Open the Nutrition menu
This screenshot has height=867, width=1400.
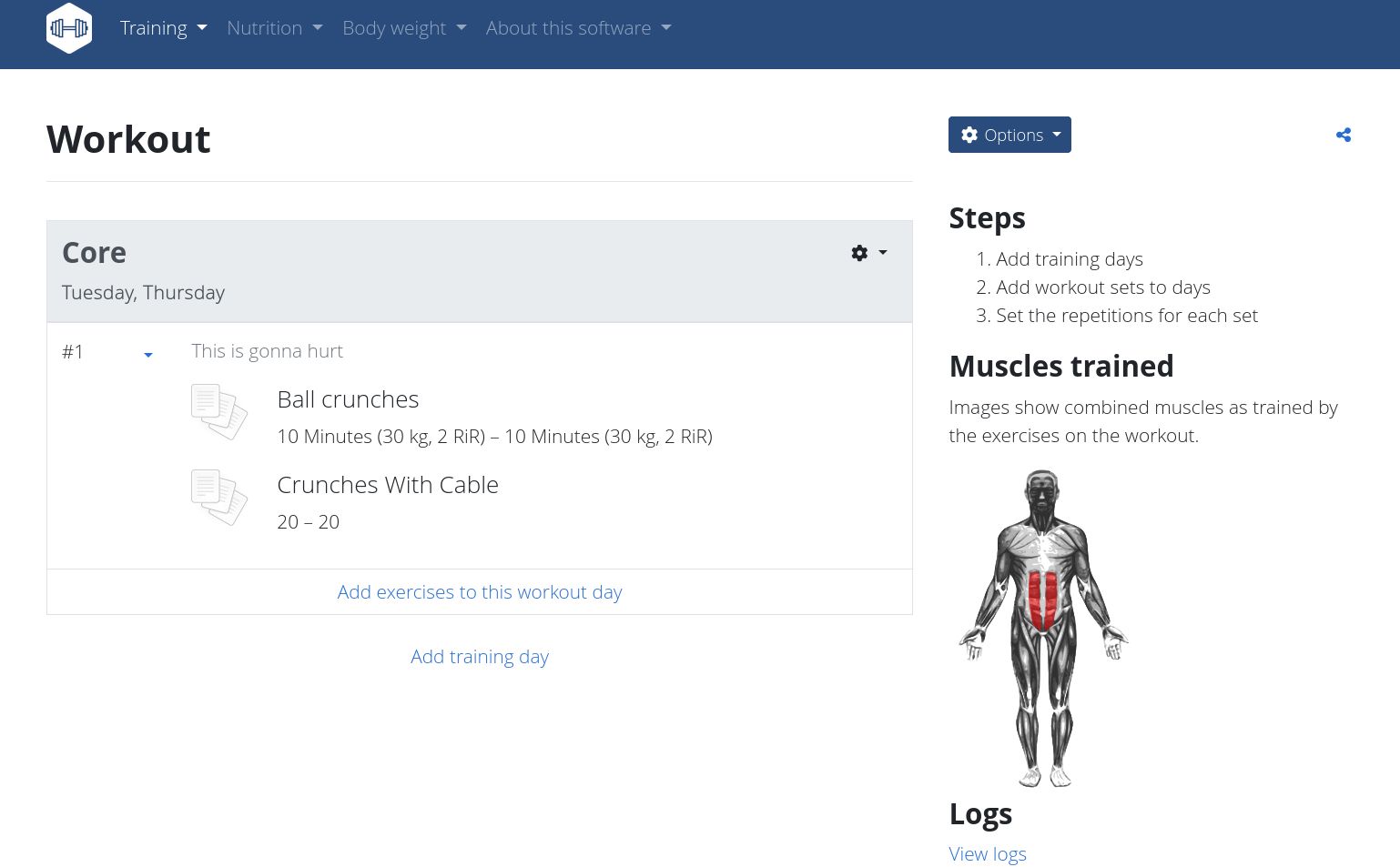[275, 28]
